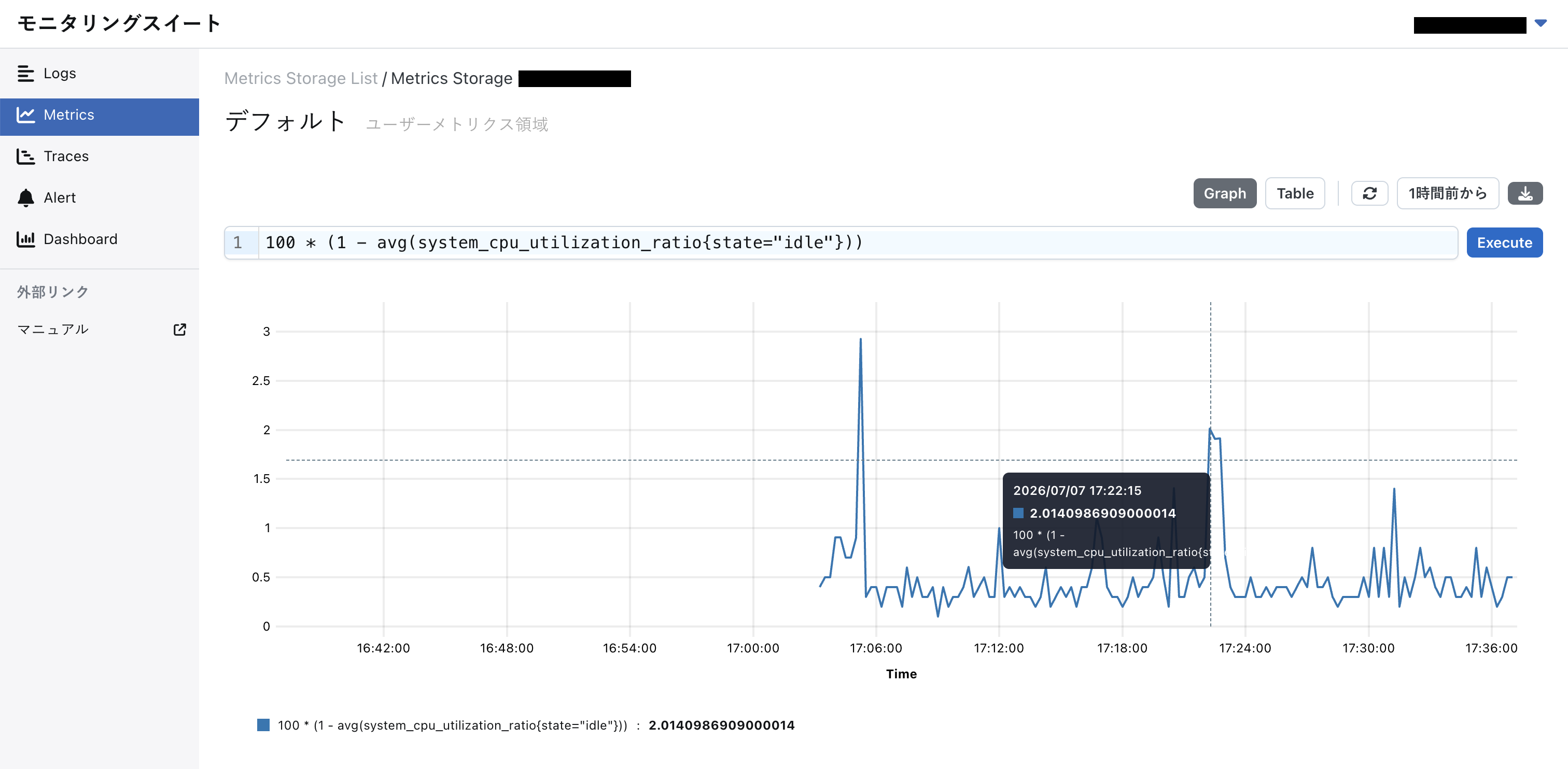This screenshot has height=769, width=1568.
Task: Refresh the graph with reload icon
Action: (1369, 193)
